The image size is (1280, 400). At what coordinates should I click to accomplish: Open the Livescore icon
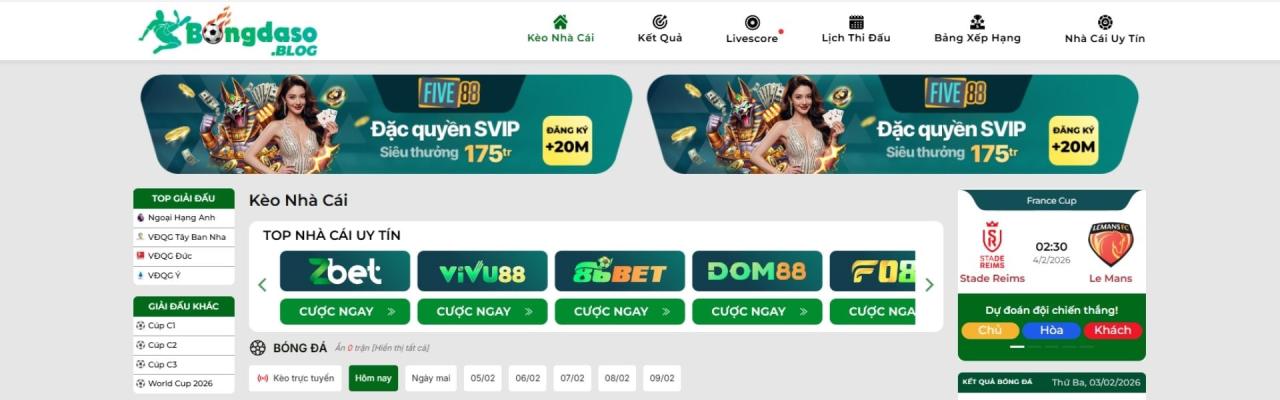tap(752, 22)
